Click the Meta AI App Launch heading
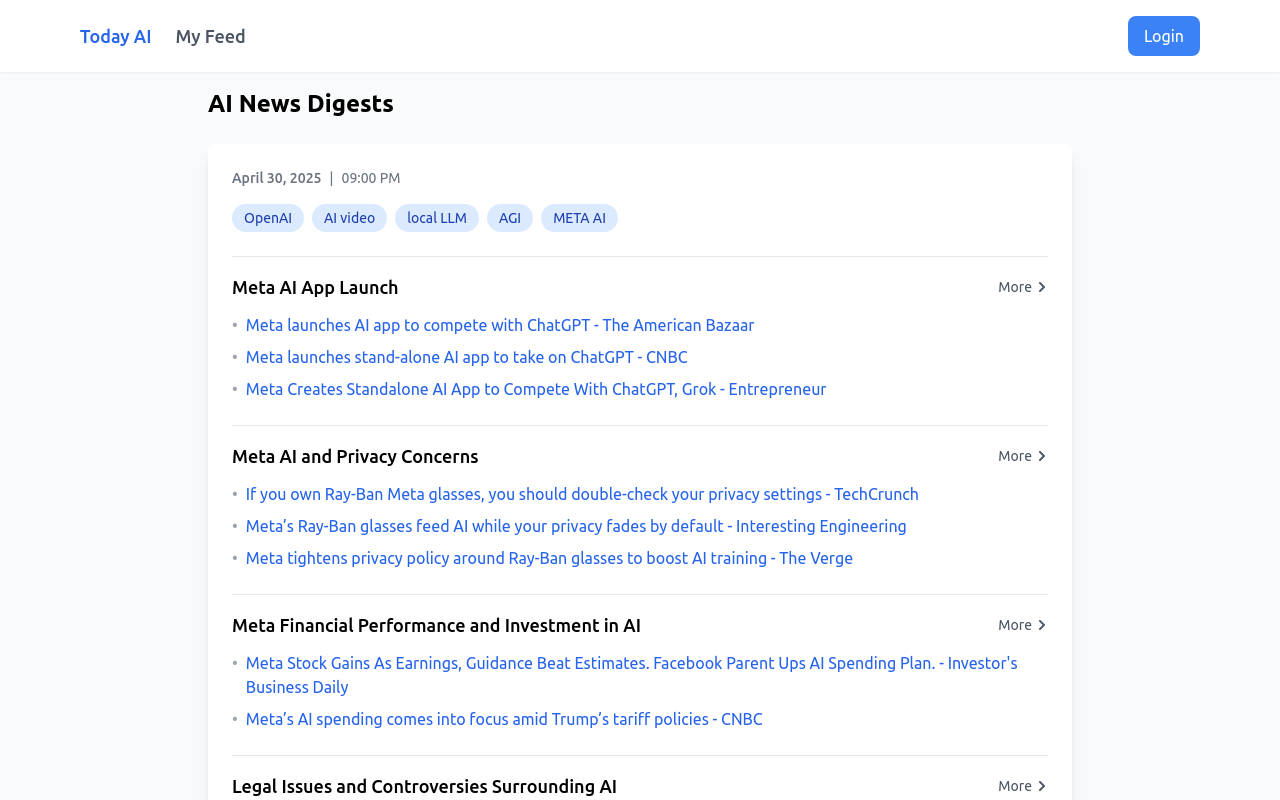The height and width of the screenshot is (800, 1280). [315, 287]
